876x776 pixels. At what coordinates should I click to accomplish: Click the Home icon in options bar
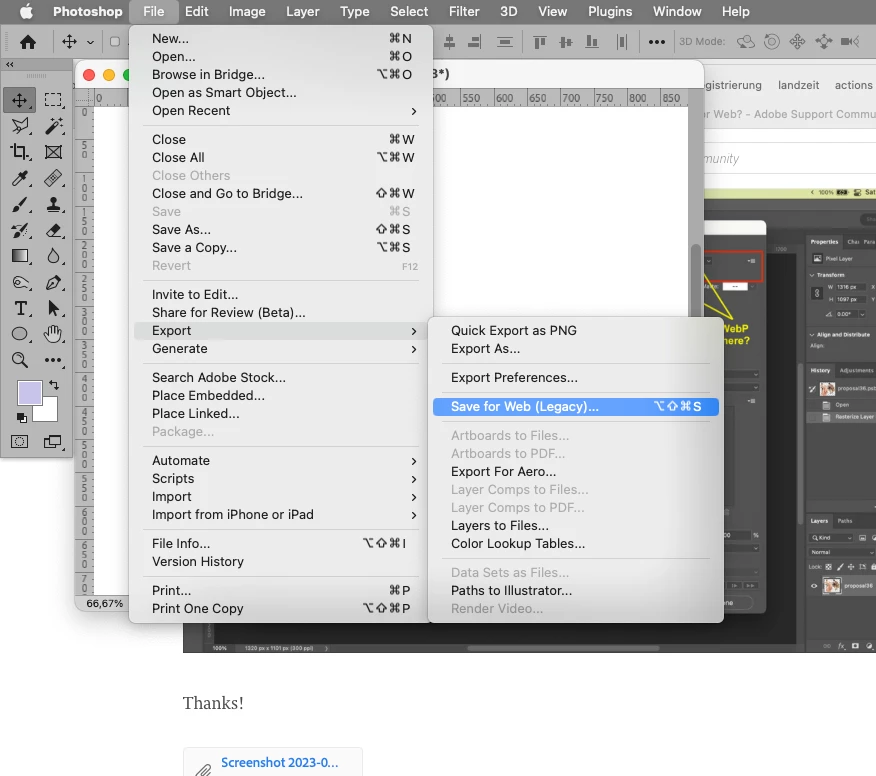click(x=28, y=42)
